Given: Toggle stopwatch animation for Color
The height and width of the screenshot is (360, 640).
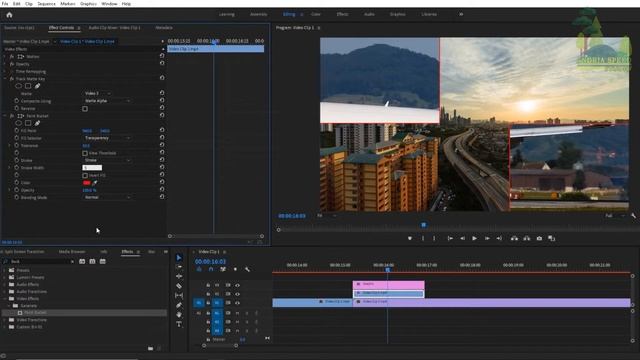Looking at the screenshot, I should pyautogui.click(x=17, y=182).
